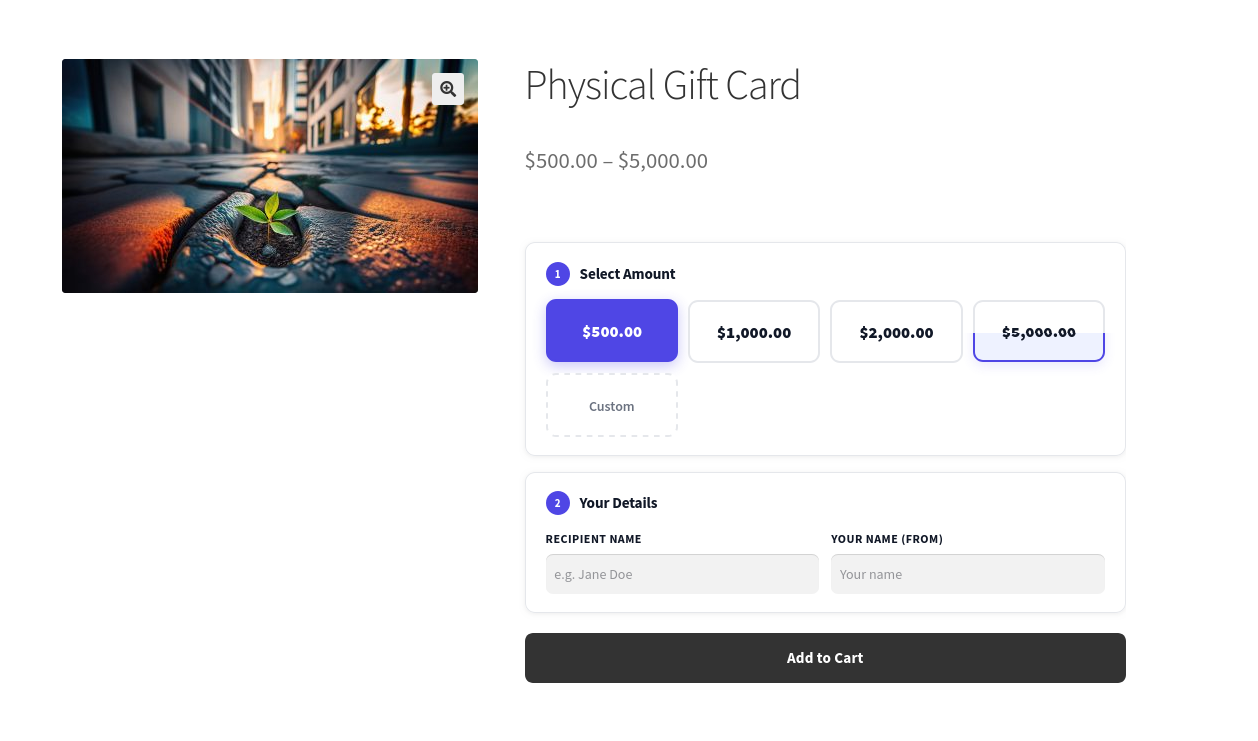Click the Your Details heading

618,503
